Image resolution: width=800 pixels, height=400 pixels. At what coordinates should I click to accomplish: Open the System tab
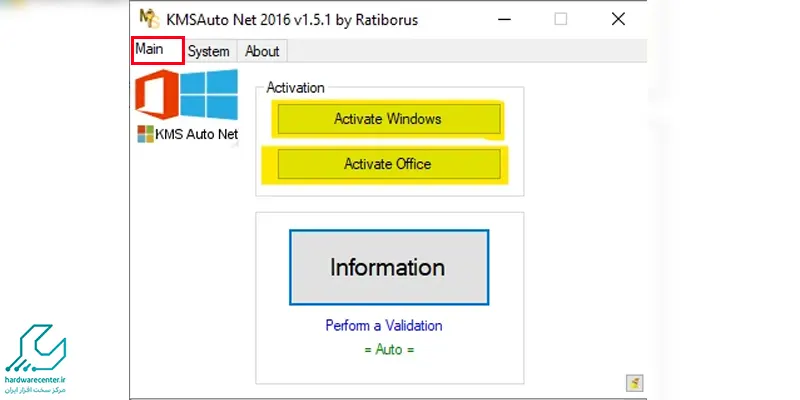(x=209, y=52)
